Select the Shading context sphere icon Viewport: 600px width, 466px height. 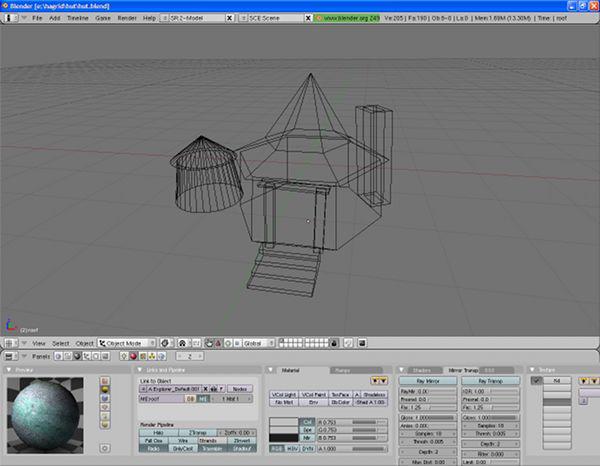point(77,356)
